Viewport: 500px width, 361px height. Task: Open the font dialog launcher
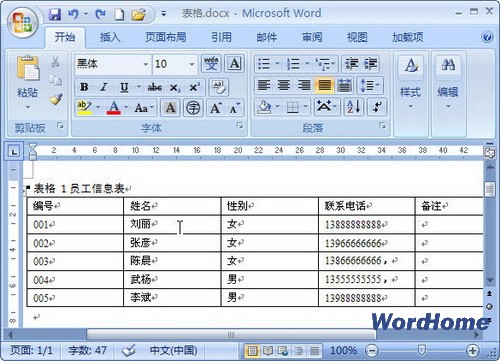point(240,126)
